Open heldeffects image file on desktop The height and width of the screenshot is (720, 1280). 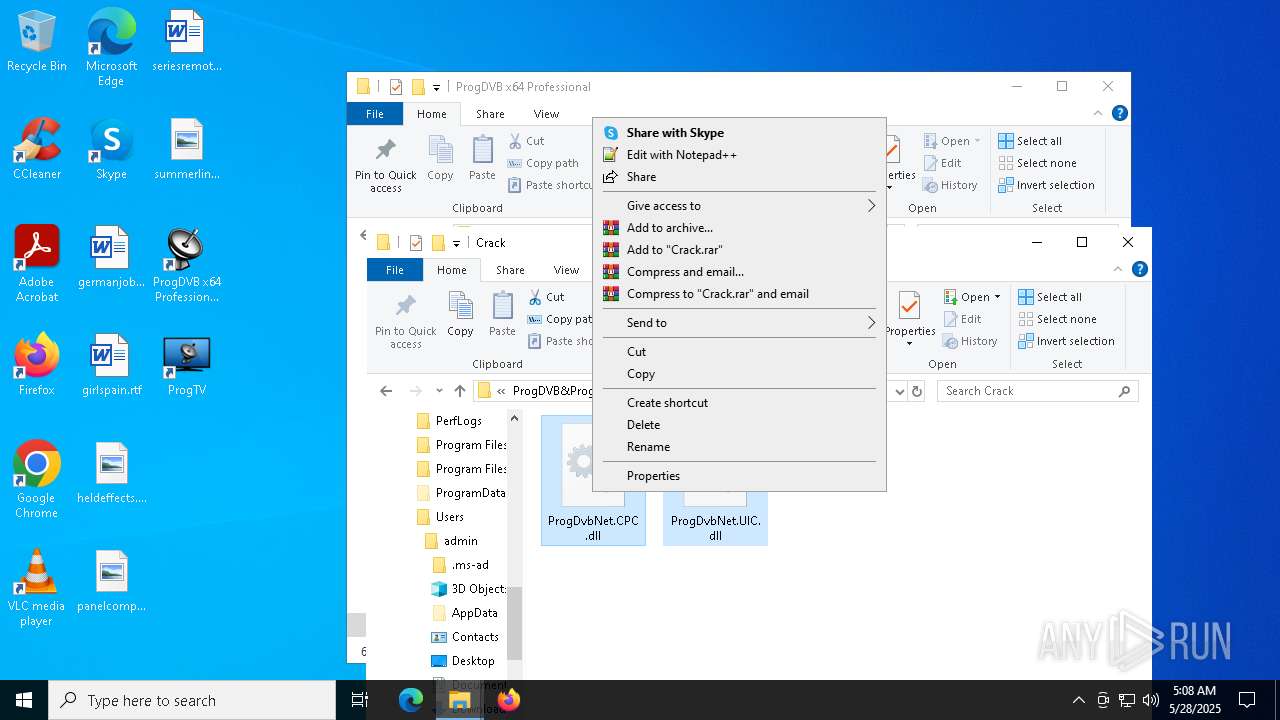coord(111,473)
